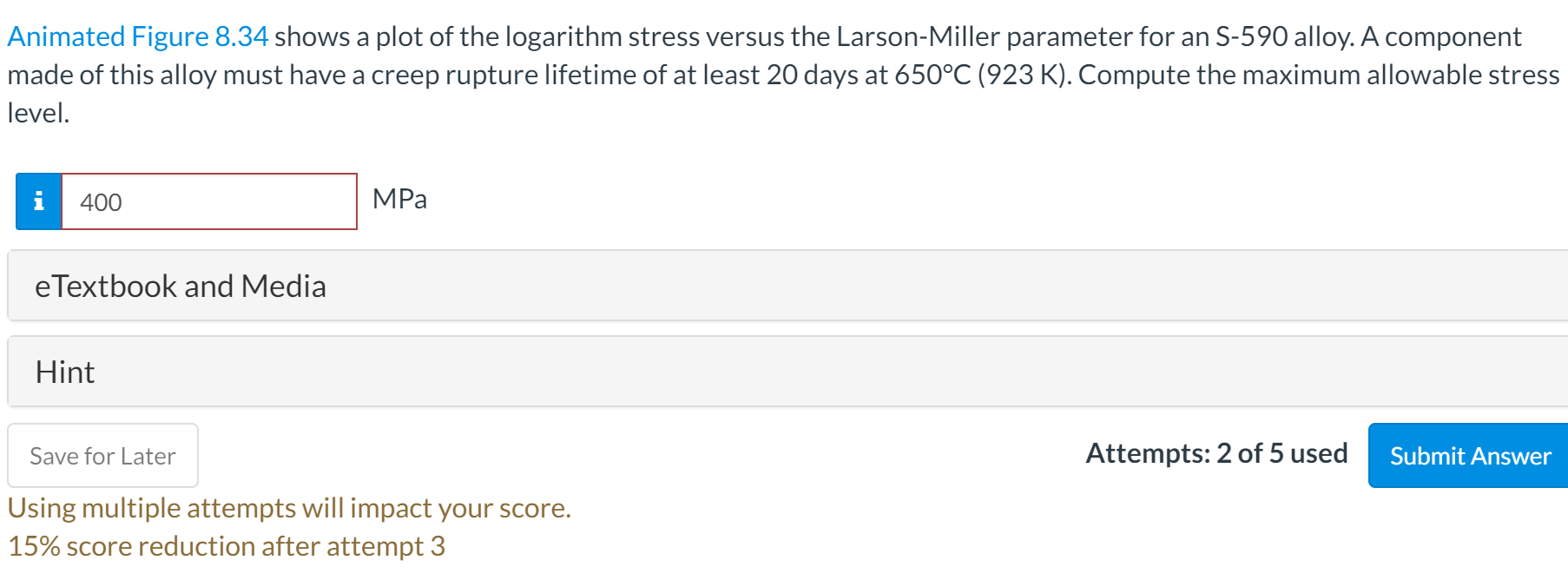
Task: Click the MPa unit label
Action: 399,199
